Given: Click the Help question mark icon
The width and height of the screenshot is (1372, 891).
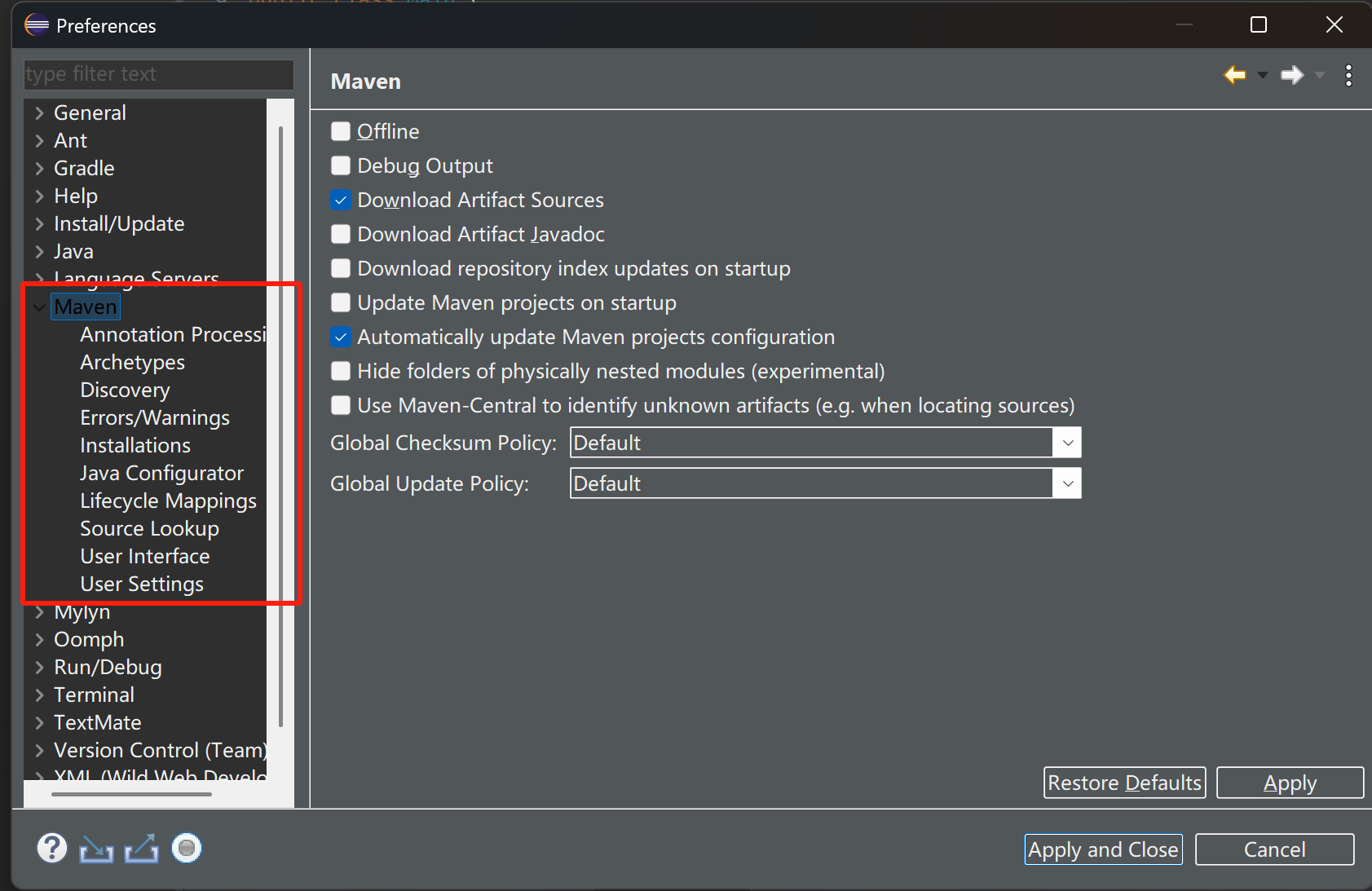Looking at the screenshot, I should coord(51,848).
